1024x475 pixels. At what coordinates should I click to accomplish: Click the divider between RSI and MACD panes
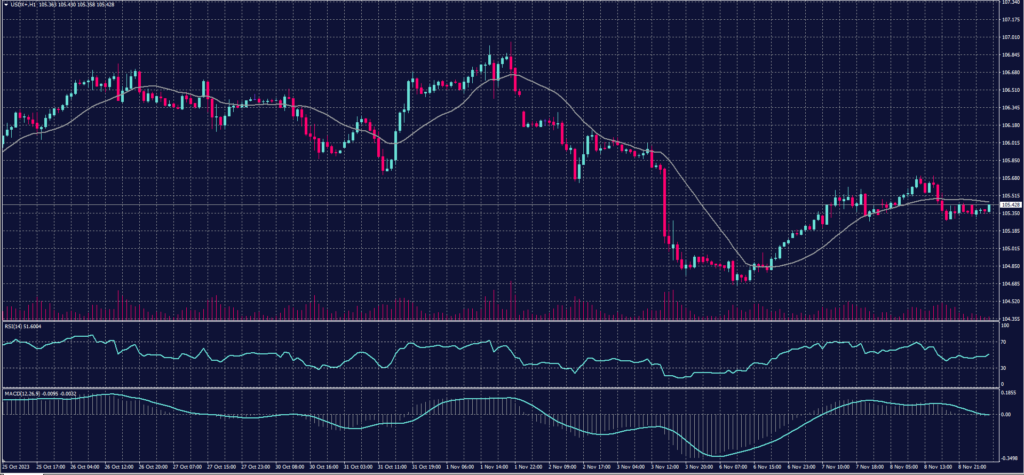click(500, 389)
